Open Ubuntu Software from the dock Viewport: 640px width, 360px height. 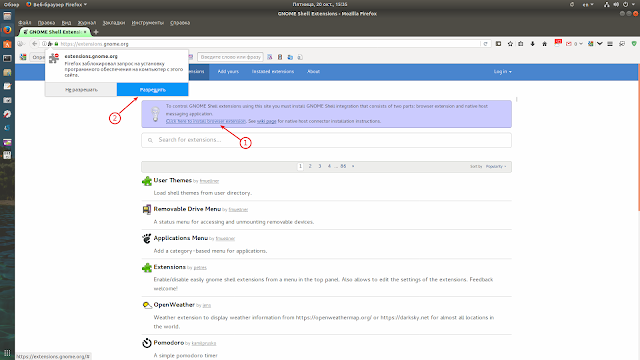pyautogui.click(x=7, y=44)
